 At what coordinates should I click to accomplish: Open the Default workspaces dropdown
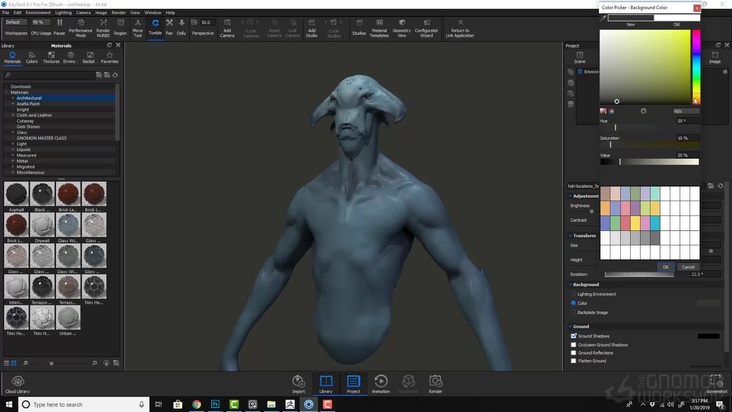[15, 21]
